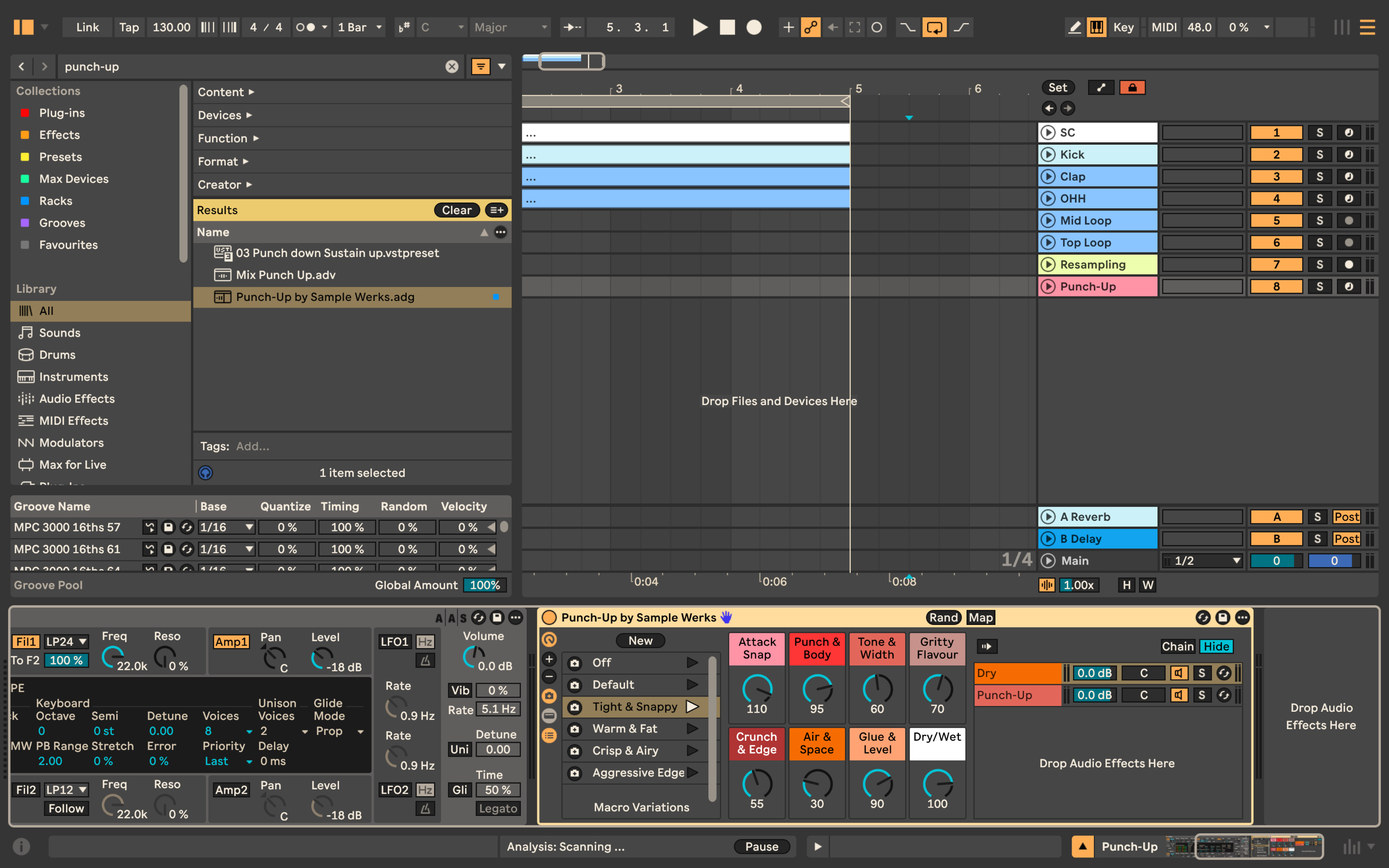This screenshot has height=868, width=1389.
Task: Save the Punch-Up rack preset with the disk icon
Action: [x=1223, y=617]
